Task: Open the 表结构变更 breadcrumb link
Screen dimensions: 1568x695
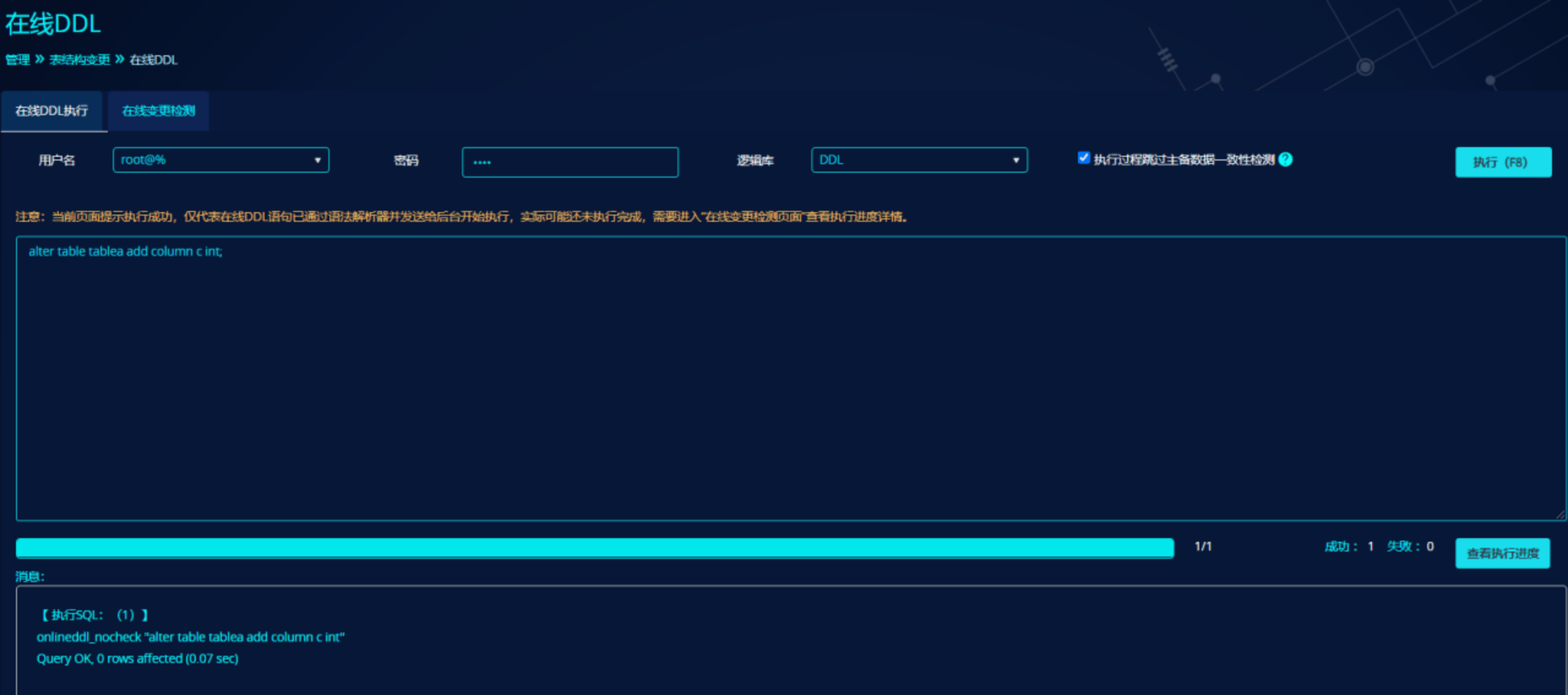Action: coord(80,59)
